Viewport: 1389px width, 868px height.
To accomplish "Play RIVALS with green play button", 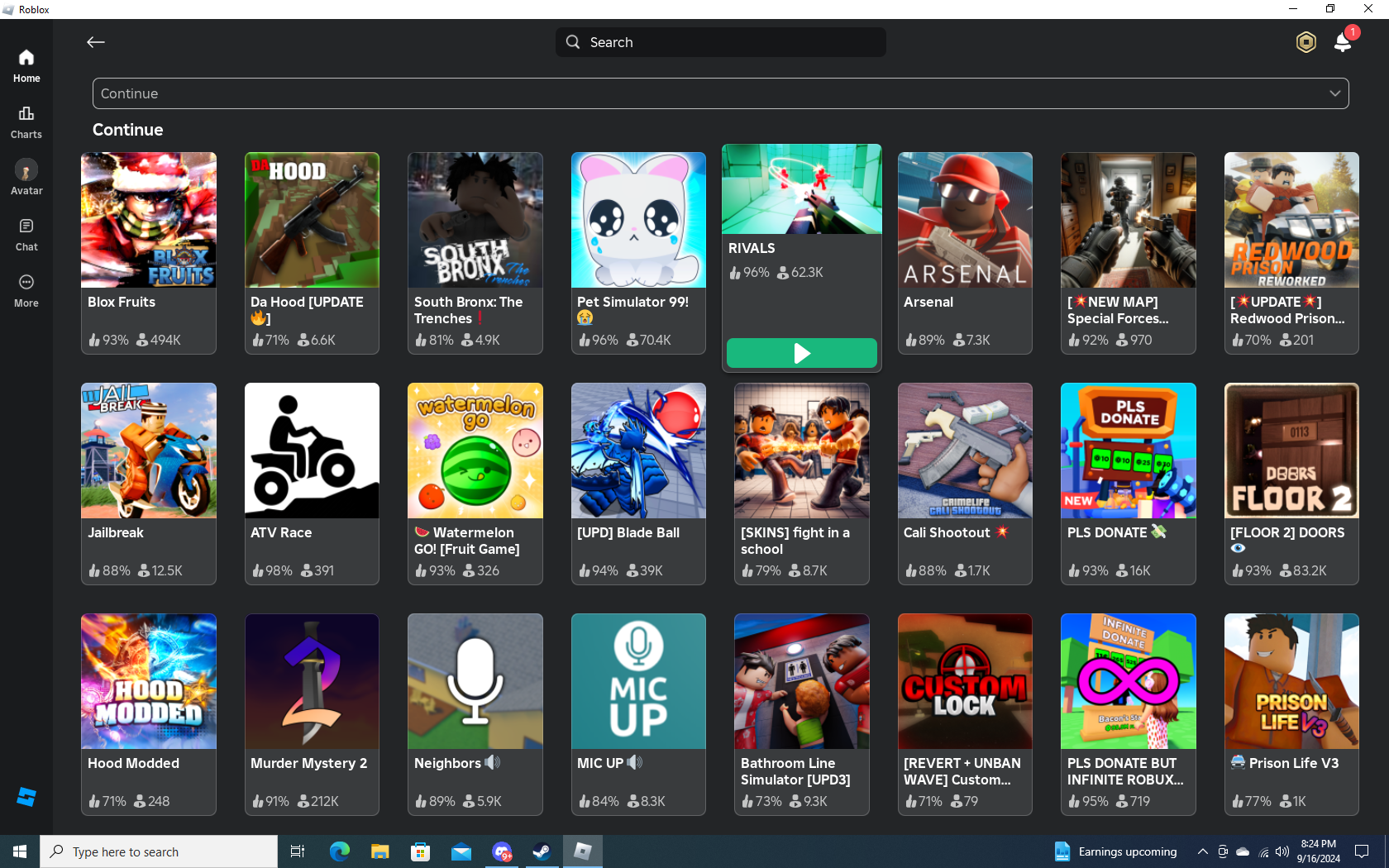I will 802,353.
